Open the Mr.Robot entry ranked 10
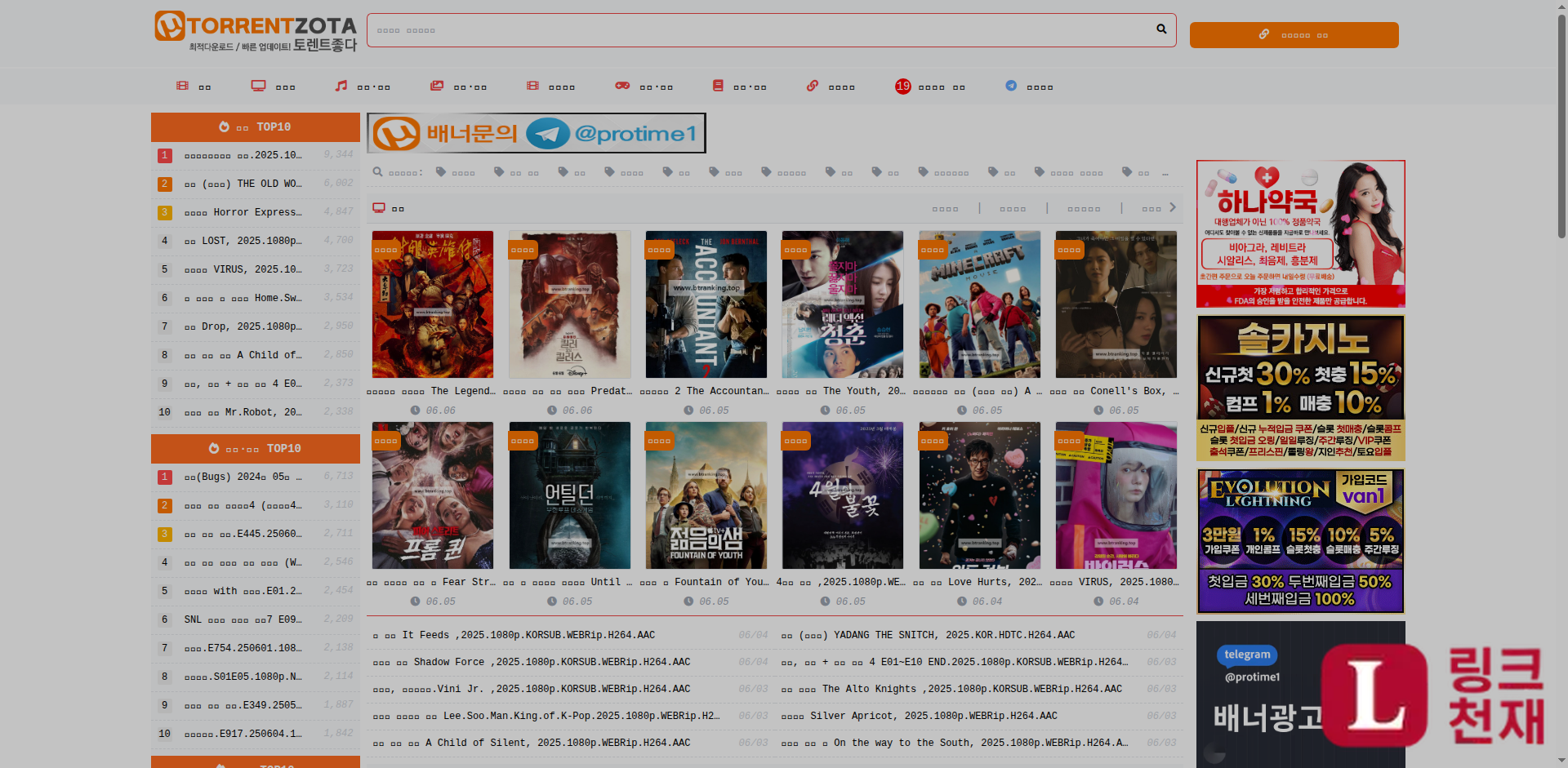 pos(243,412)
